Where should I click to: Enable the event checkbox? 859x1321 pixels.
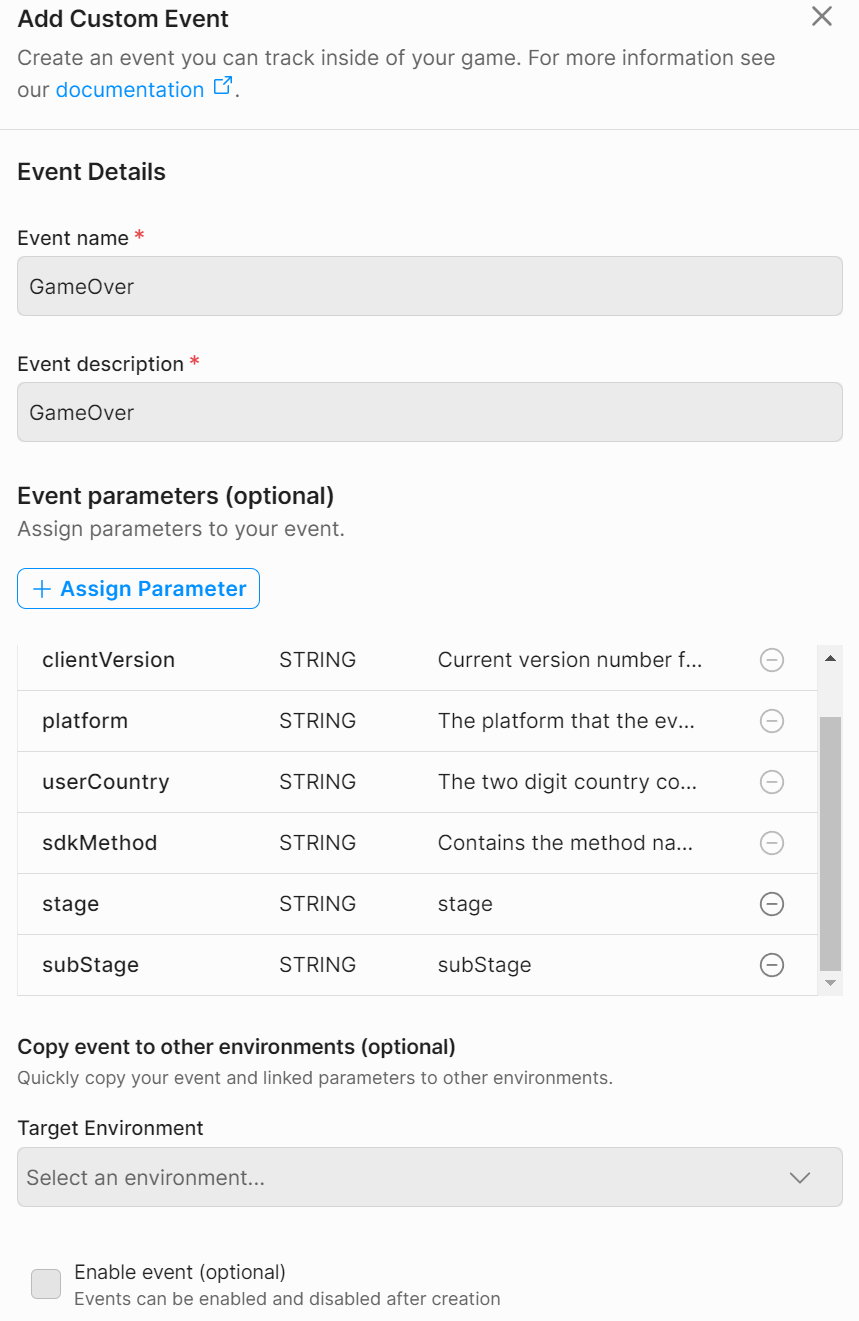pyautogui.click(x=46, y=1284)
